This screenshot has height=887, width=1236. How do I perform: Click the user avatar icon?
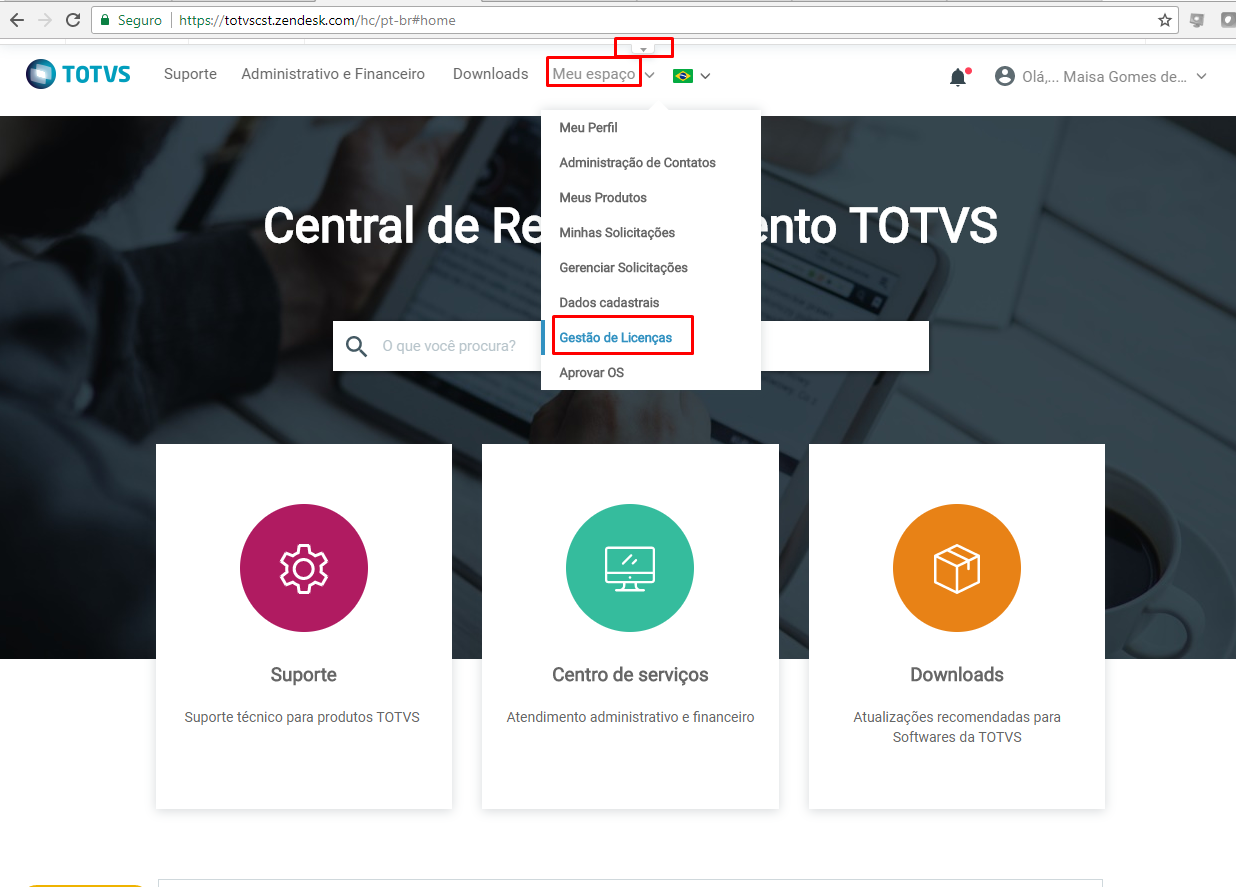pyautogui.click(x=1005, y=76)
